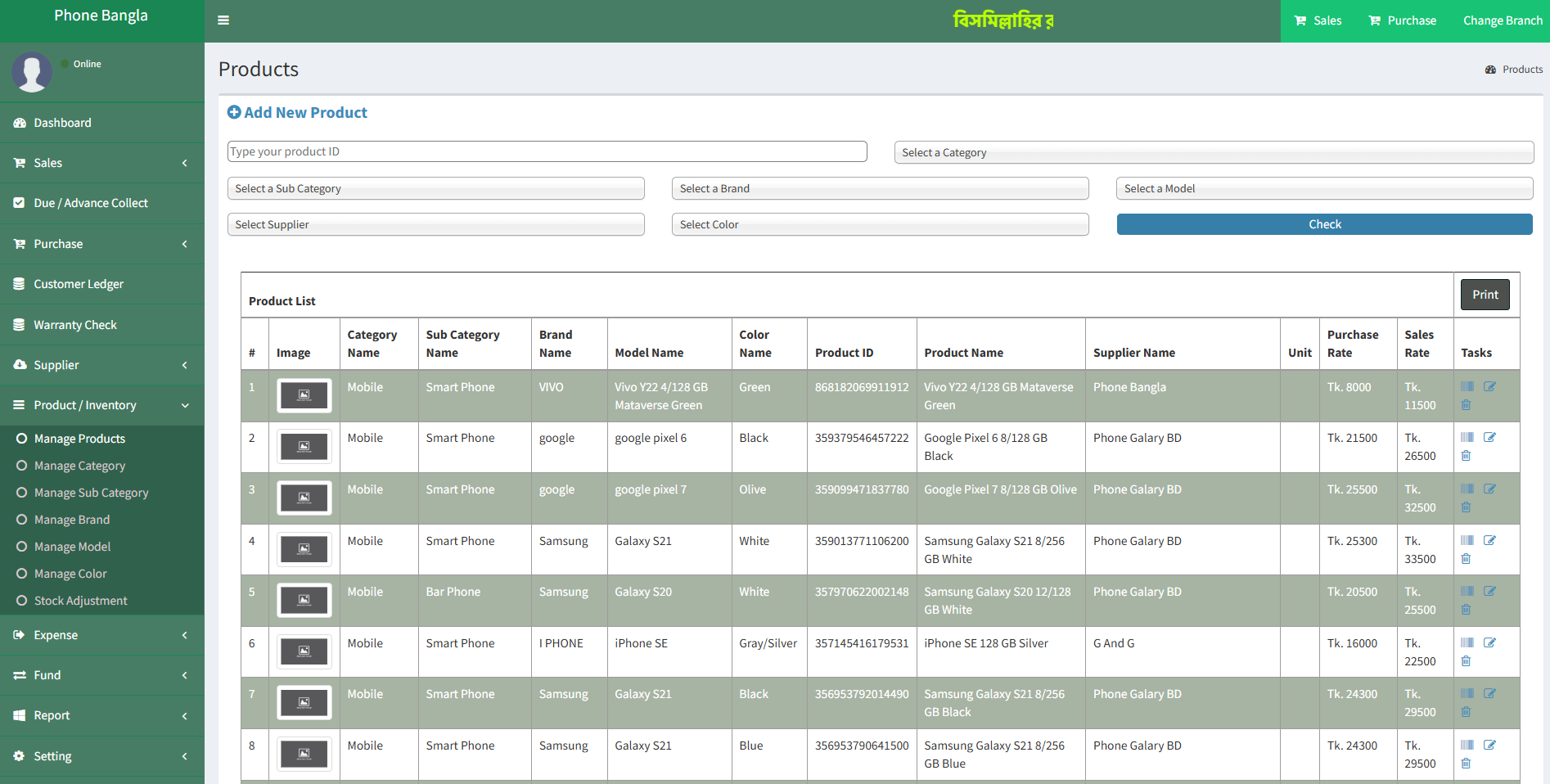This screenshot has height=784, width=1550.
Task: Click the Check button
Action: pyautogui.click(x=1324, y=223)
